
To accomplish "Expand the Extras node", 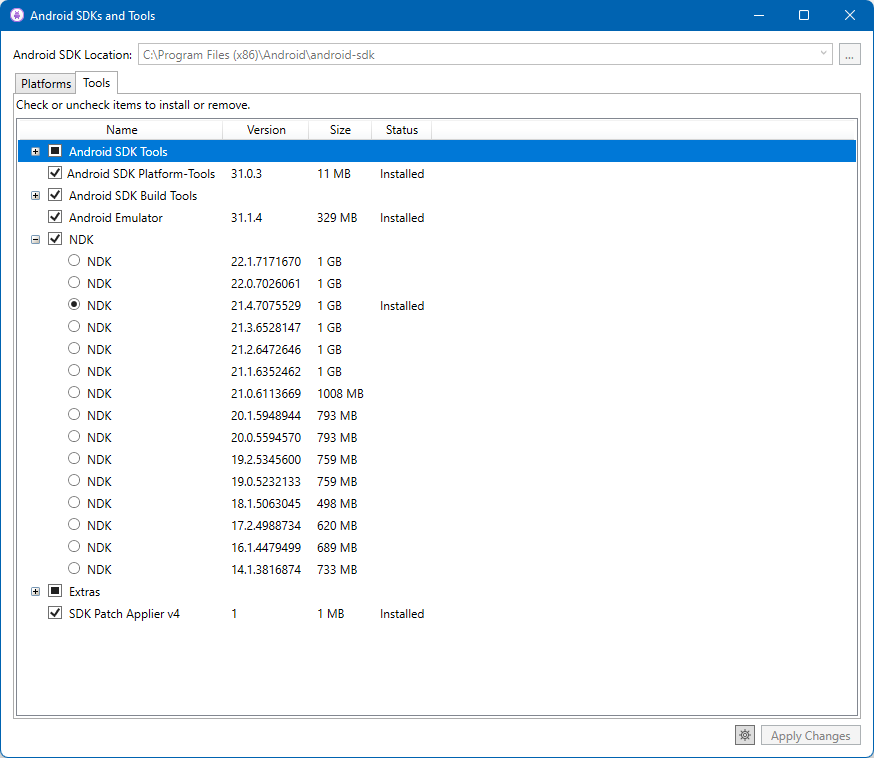I will coord(36,591).
